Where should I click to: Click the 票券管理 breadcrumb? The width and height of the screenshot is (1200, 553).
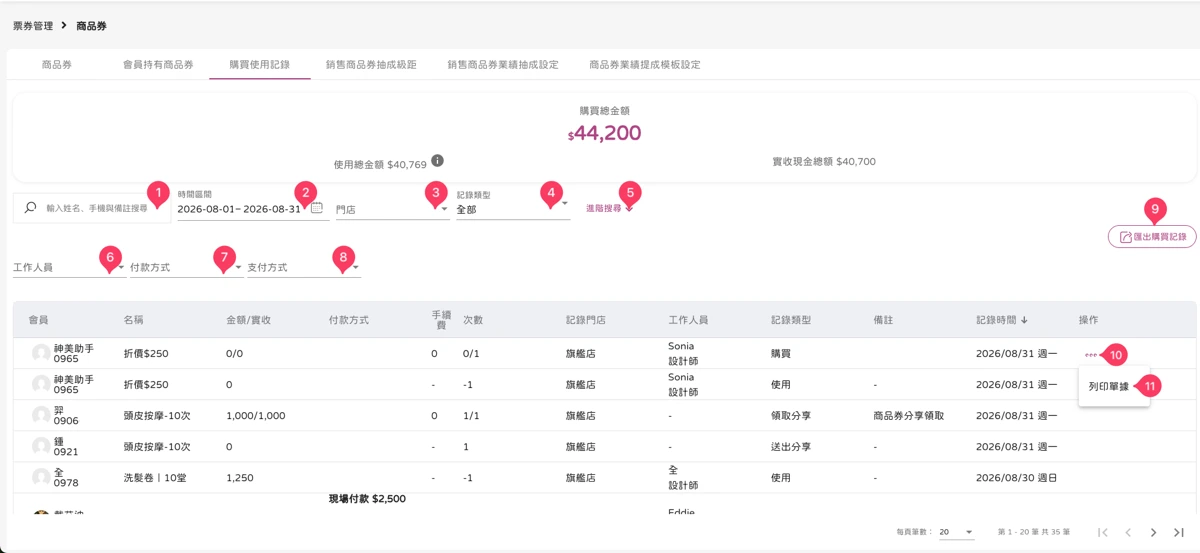coord(33,25)
